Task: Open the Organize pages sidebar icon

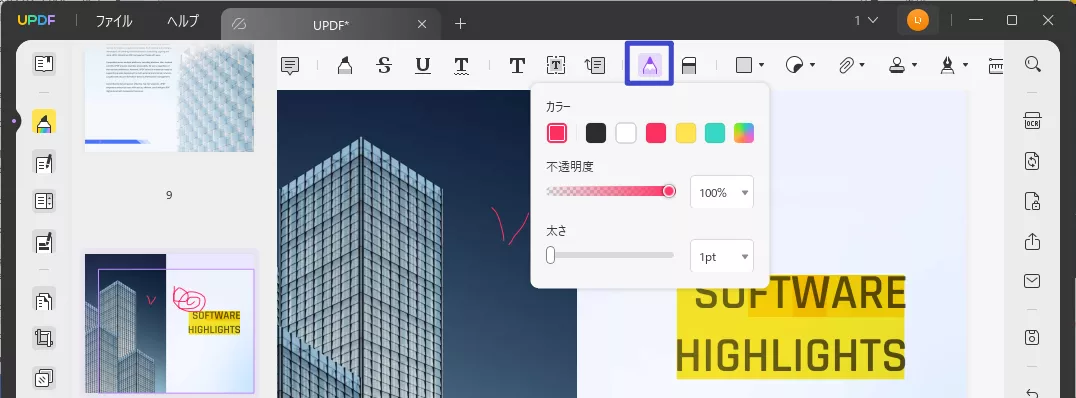Action: (x=44, y=301)
